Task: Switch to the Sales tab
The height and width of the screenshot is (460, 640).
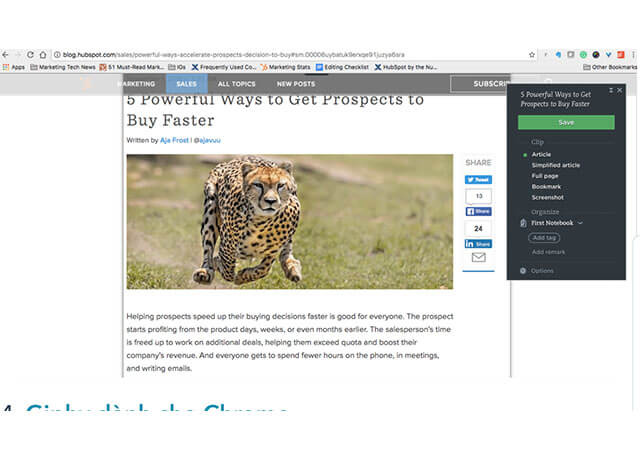Action: coord(187,84)
